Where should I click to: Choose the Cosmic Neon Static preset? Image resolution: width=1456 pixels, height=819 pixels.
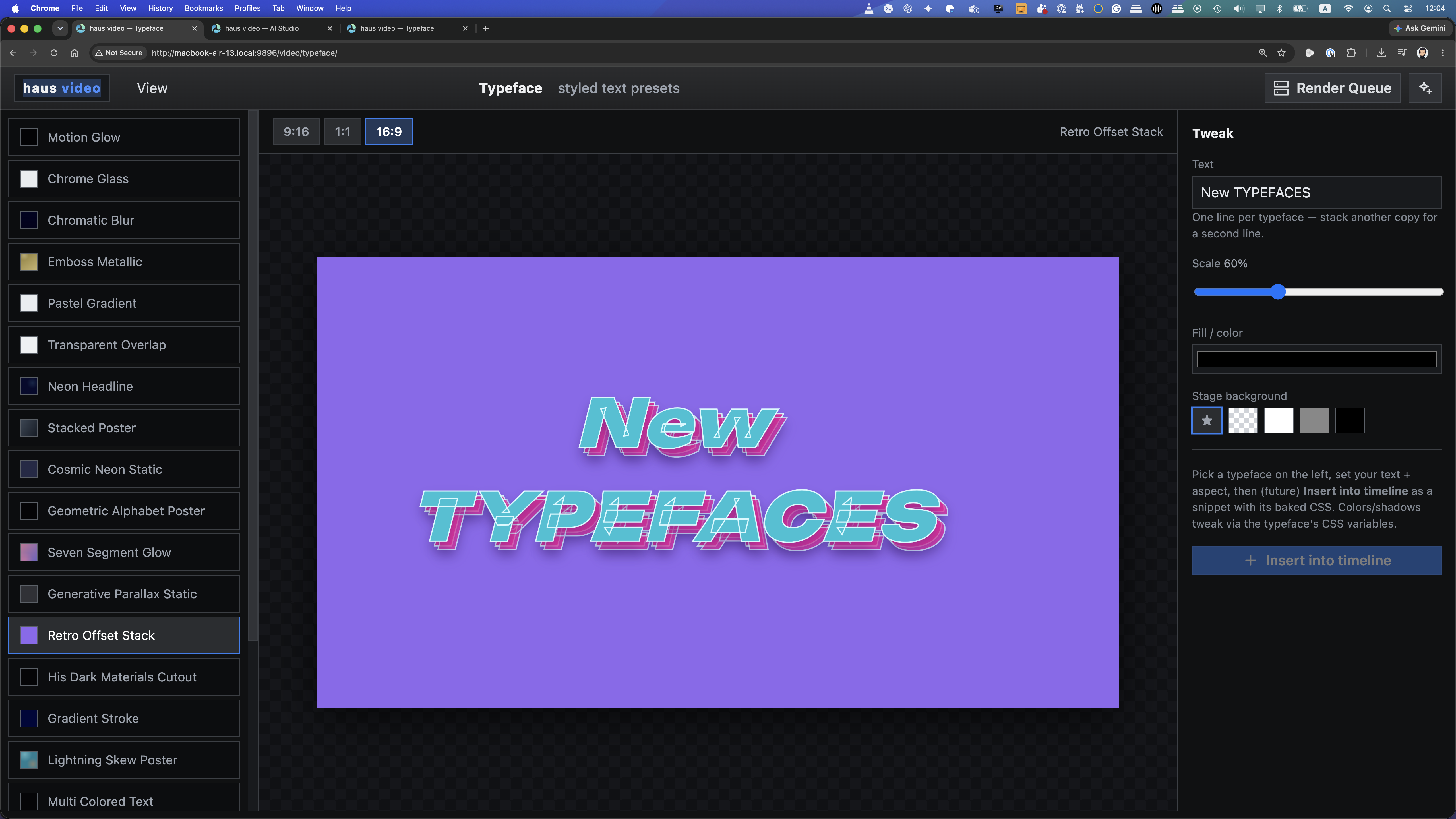point(124,470)
